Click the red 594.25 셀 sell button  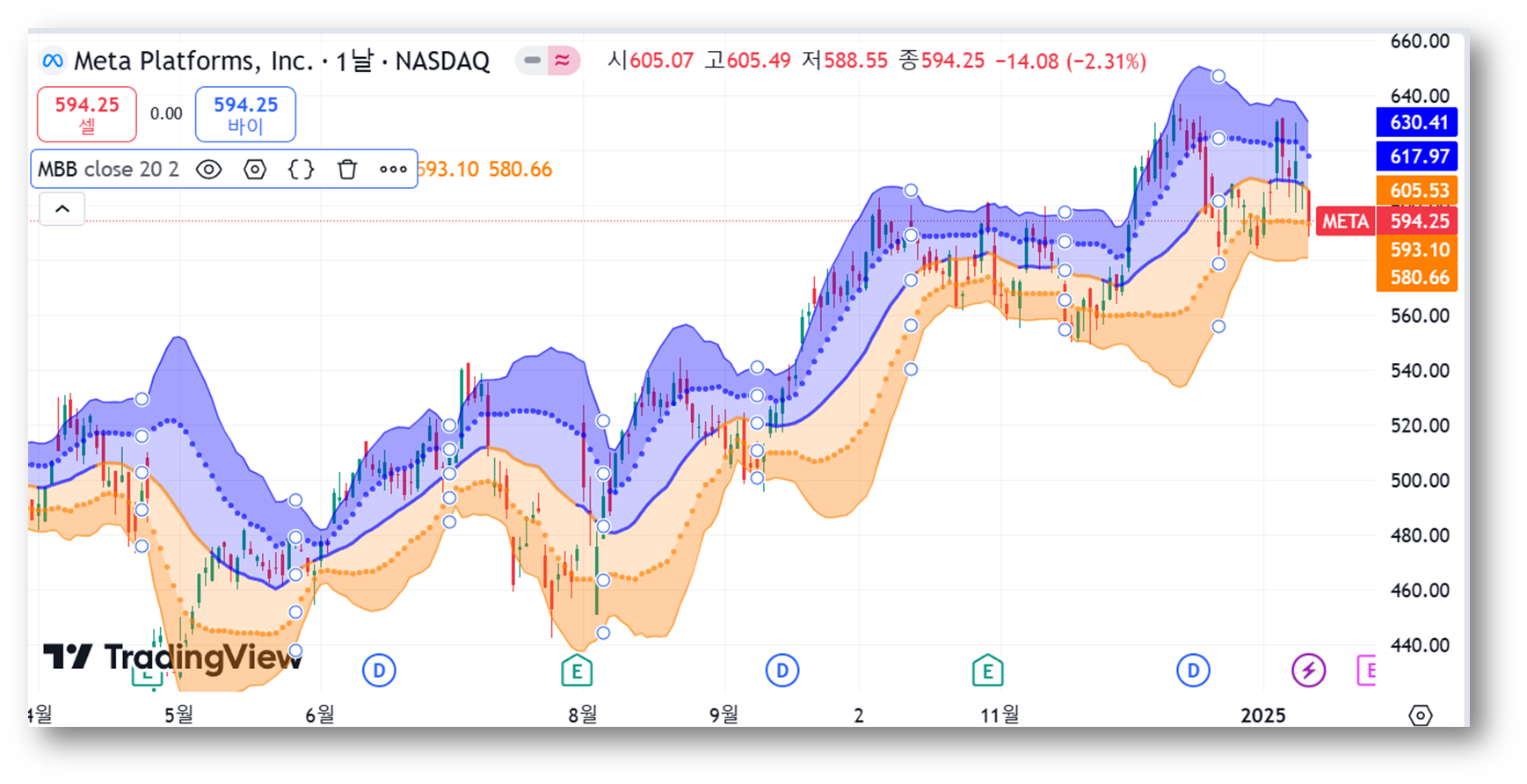coord(87,114)
